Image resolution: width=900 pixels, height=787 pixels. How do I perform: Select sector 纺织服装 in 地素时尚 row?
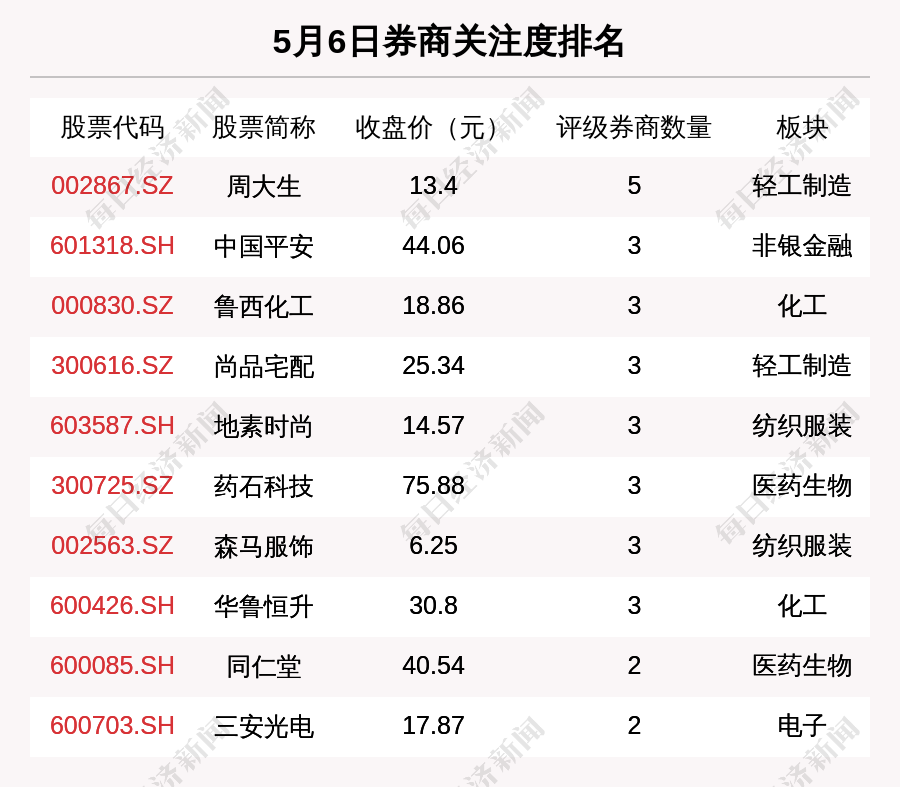(x=802, y=426)
